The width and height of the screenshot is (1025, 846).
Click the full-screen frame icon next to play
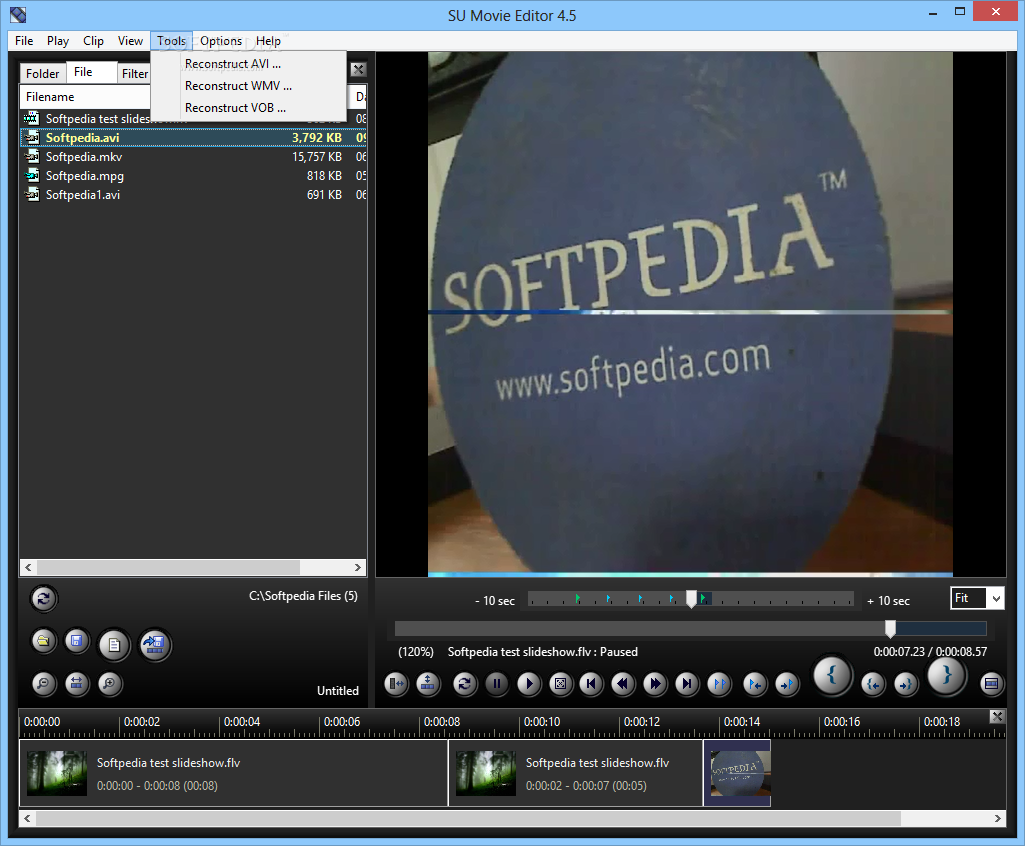(x=560, y=684)
